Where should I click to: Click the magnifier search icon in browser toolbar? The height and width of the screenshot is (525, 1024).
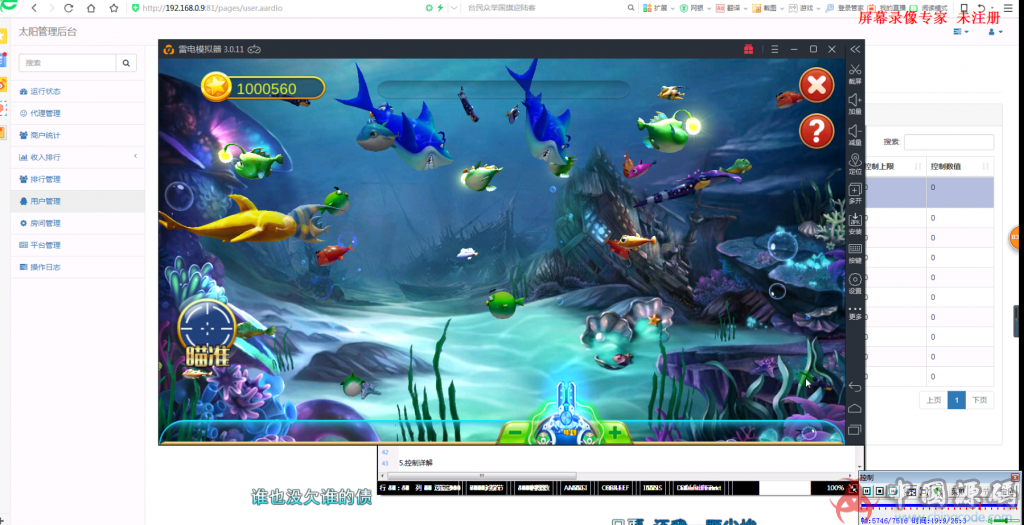(631, 8)
